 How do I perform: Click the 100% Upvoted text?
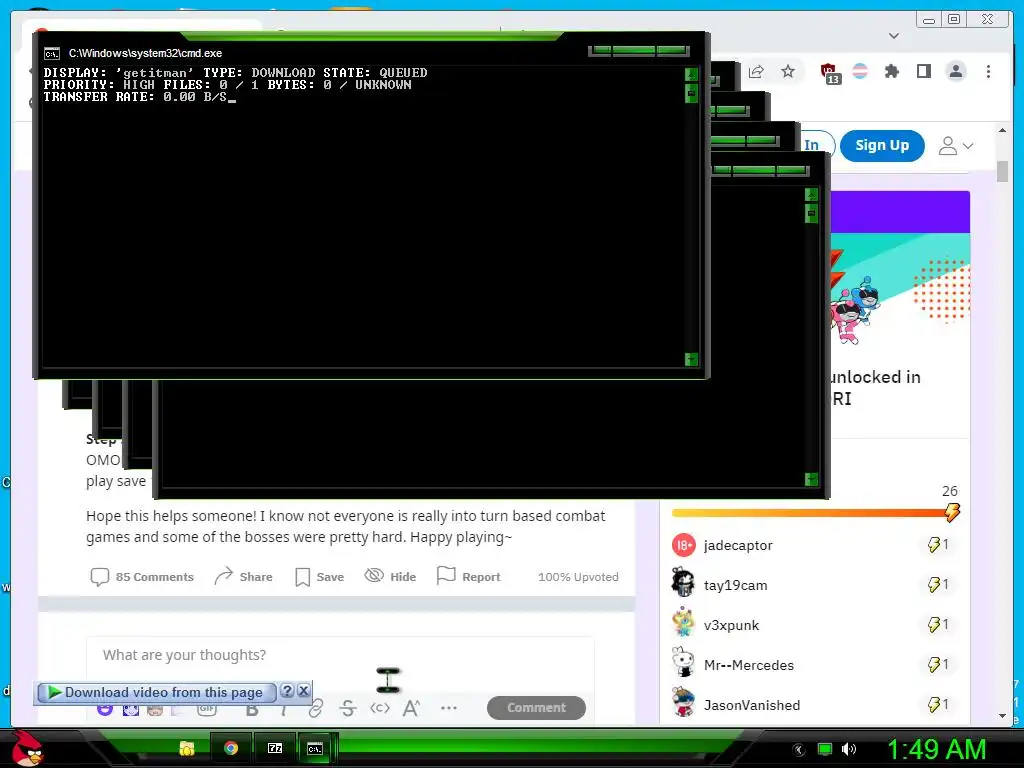578,577
